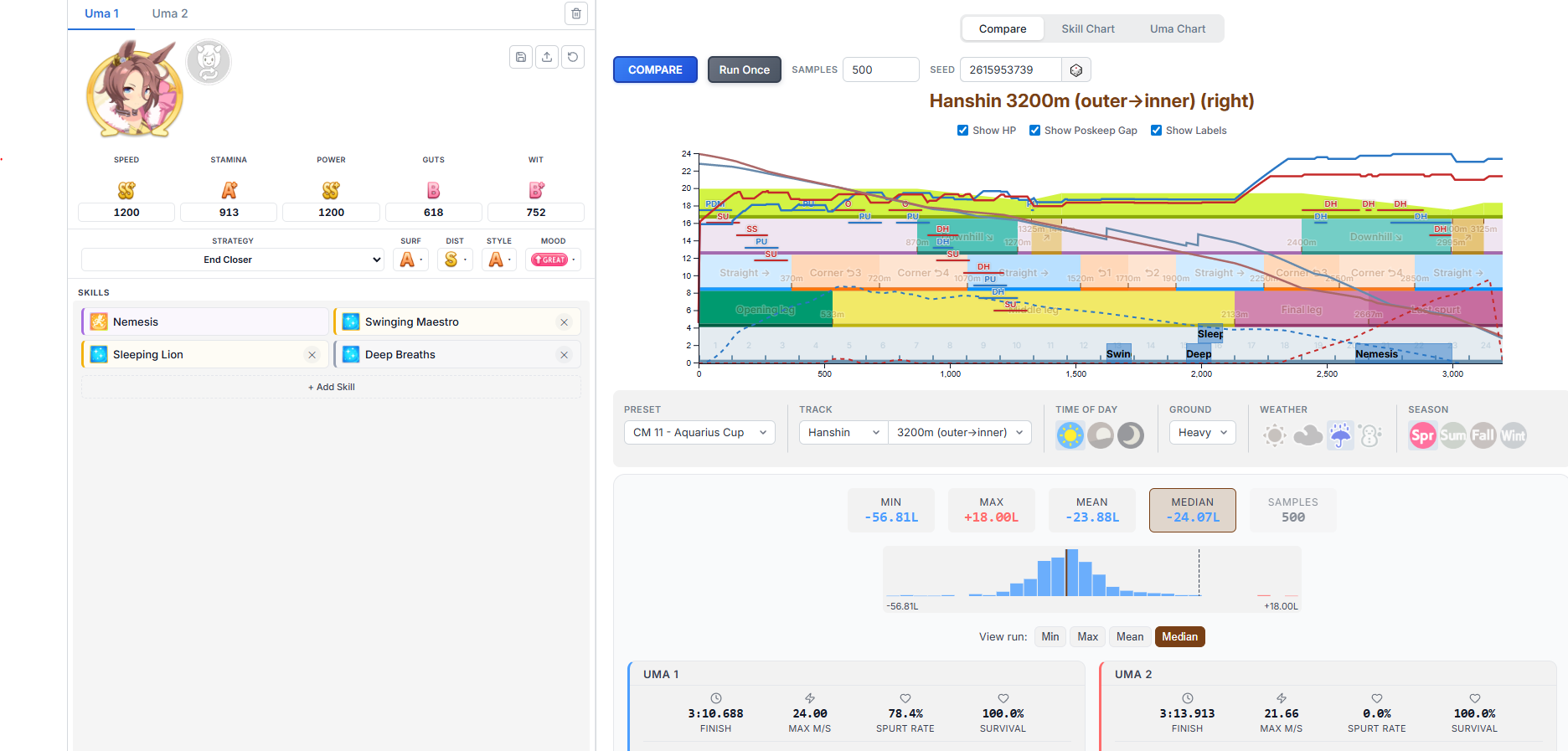Randomize seed with the dice icon

[x=1076, y=70]
